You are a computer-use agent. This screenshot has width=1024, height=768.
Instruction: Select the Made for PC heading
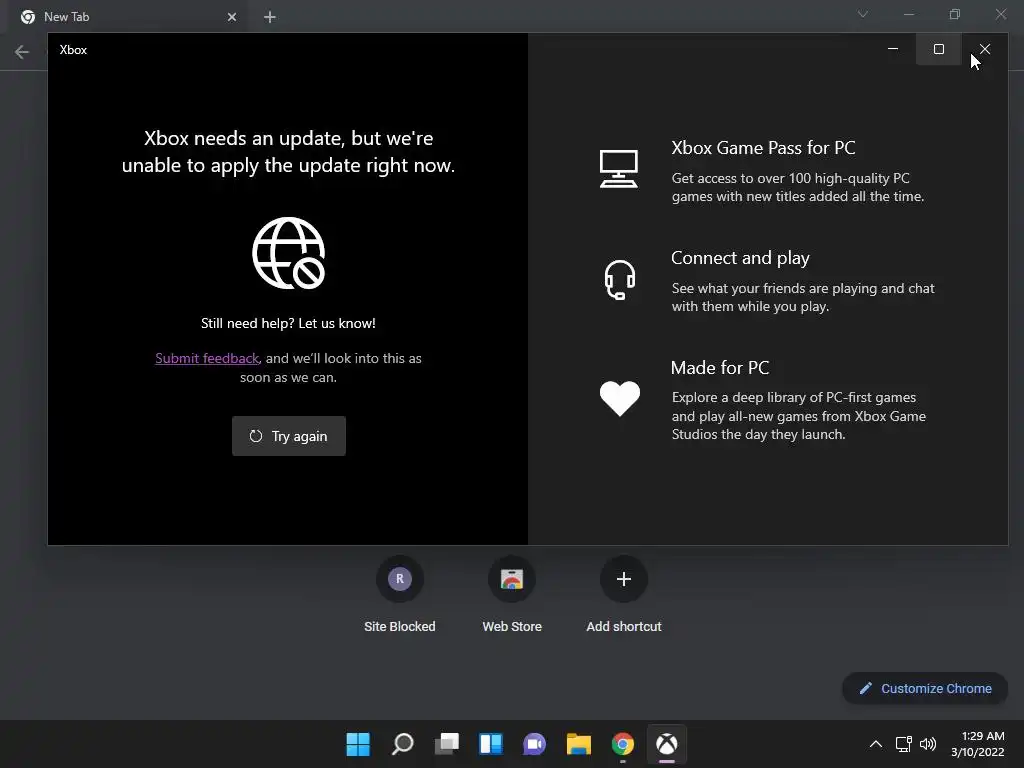click(720, 368)
